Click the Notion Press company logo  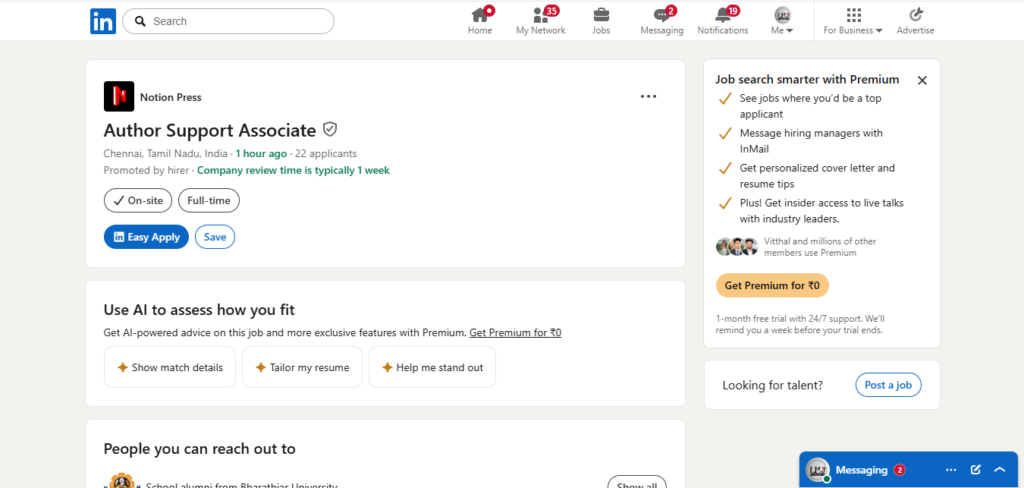click(x=119, y=97)
